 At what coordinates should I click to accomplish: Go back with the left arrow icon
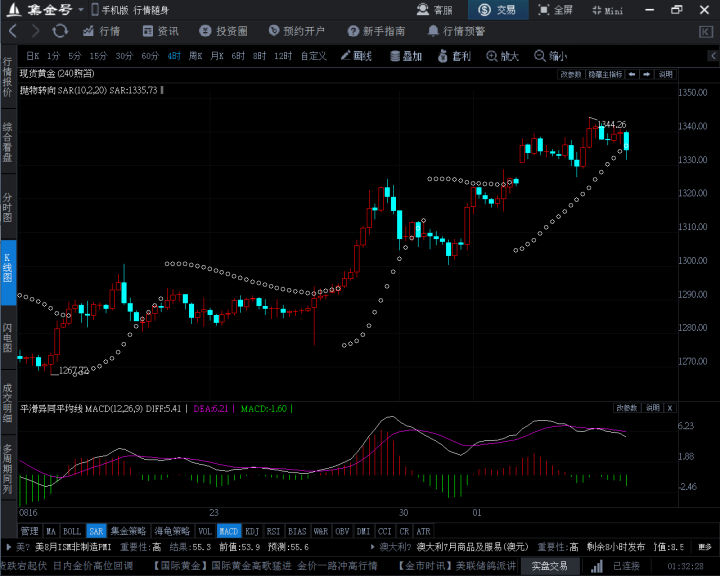click(x=12, y=31)
